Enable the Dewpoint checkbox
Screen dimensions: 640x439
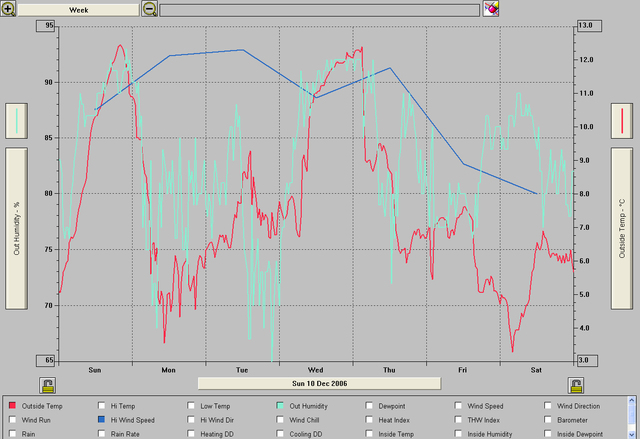tap(372, 406)
